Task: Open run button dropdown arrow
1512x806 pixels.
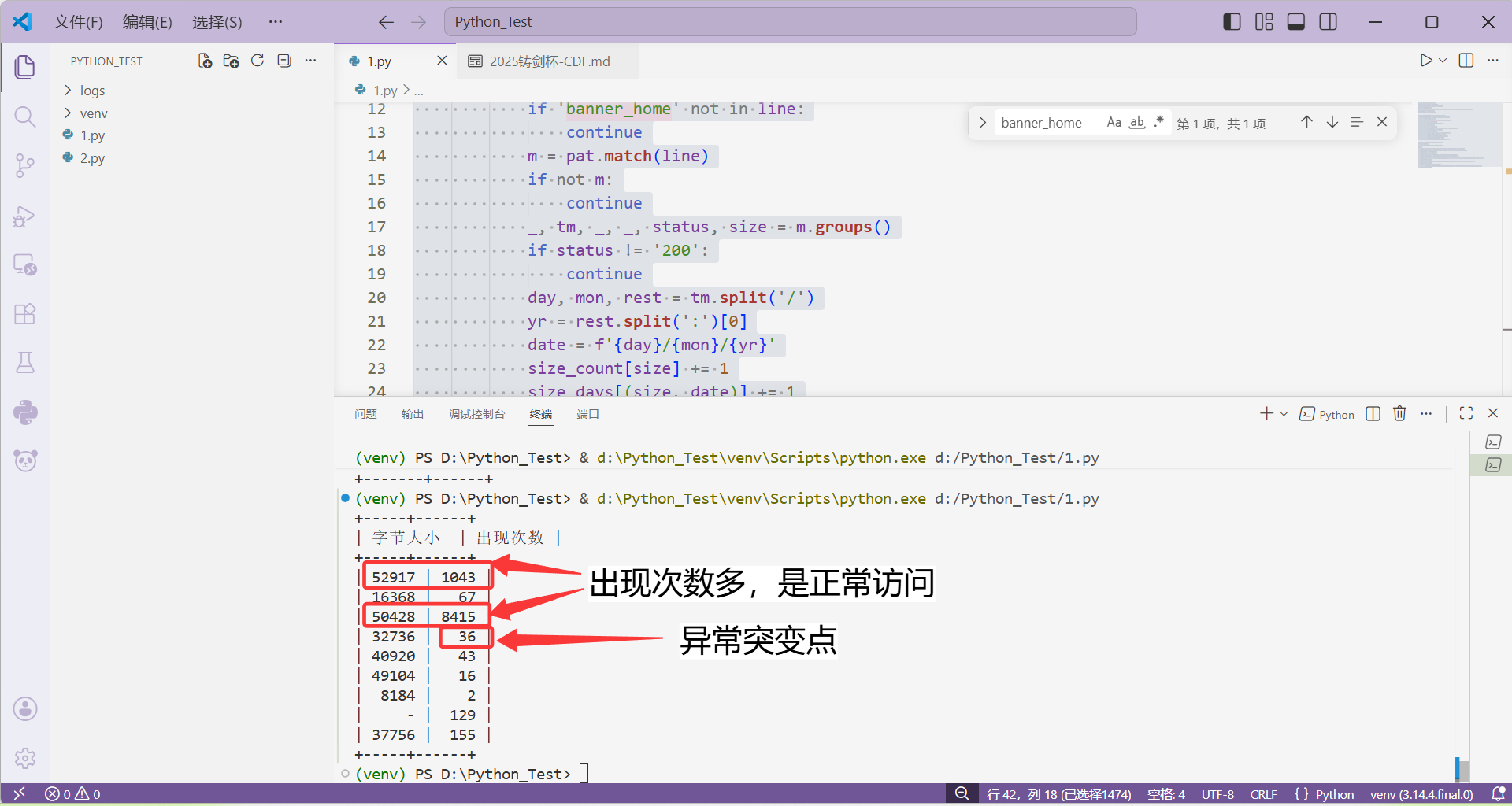Action: (x=1443, y=61)
